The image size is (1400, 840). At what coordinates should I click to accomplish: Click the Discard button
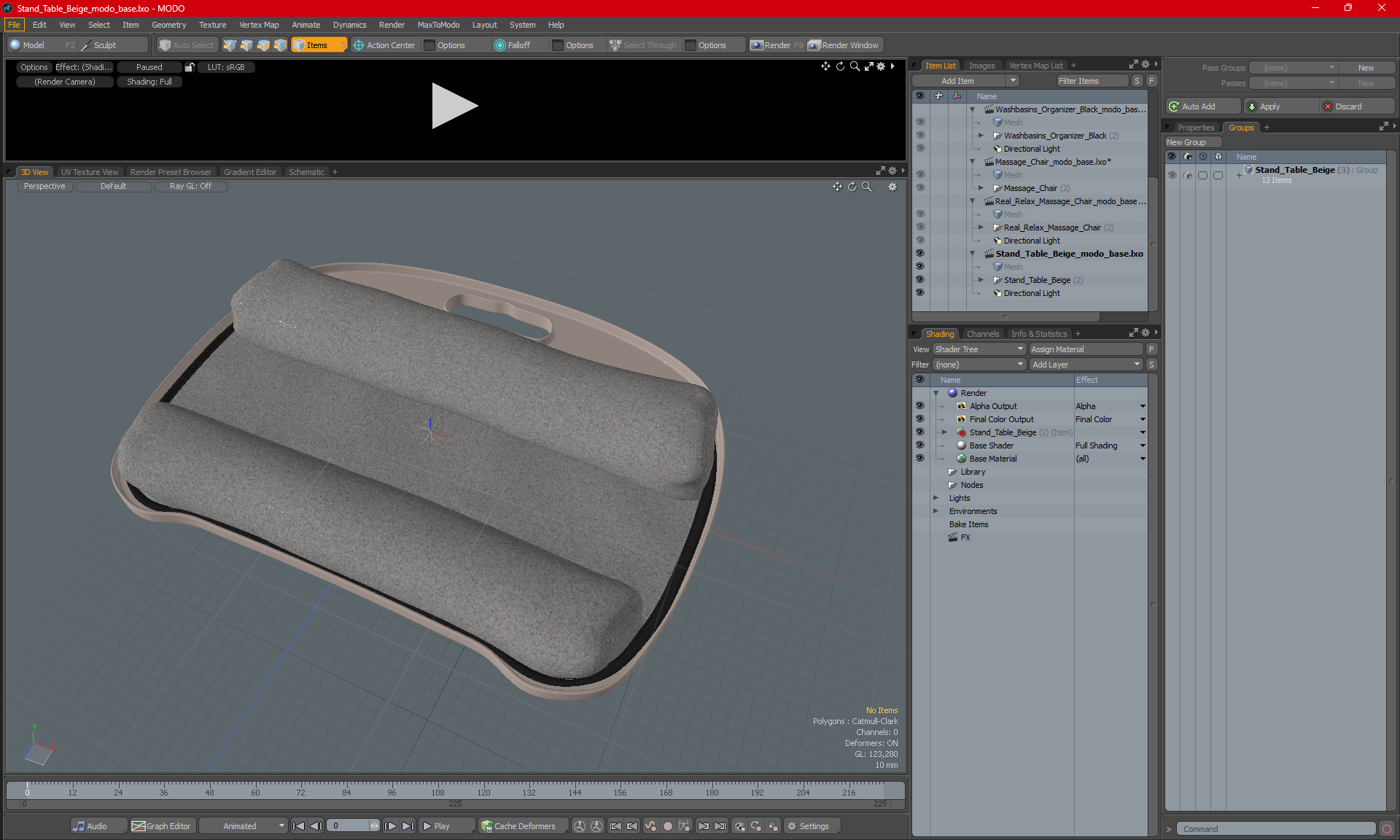[x=1356, y=106]
